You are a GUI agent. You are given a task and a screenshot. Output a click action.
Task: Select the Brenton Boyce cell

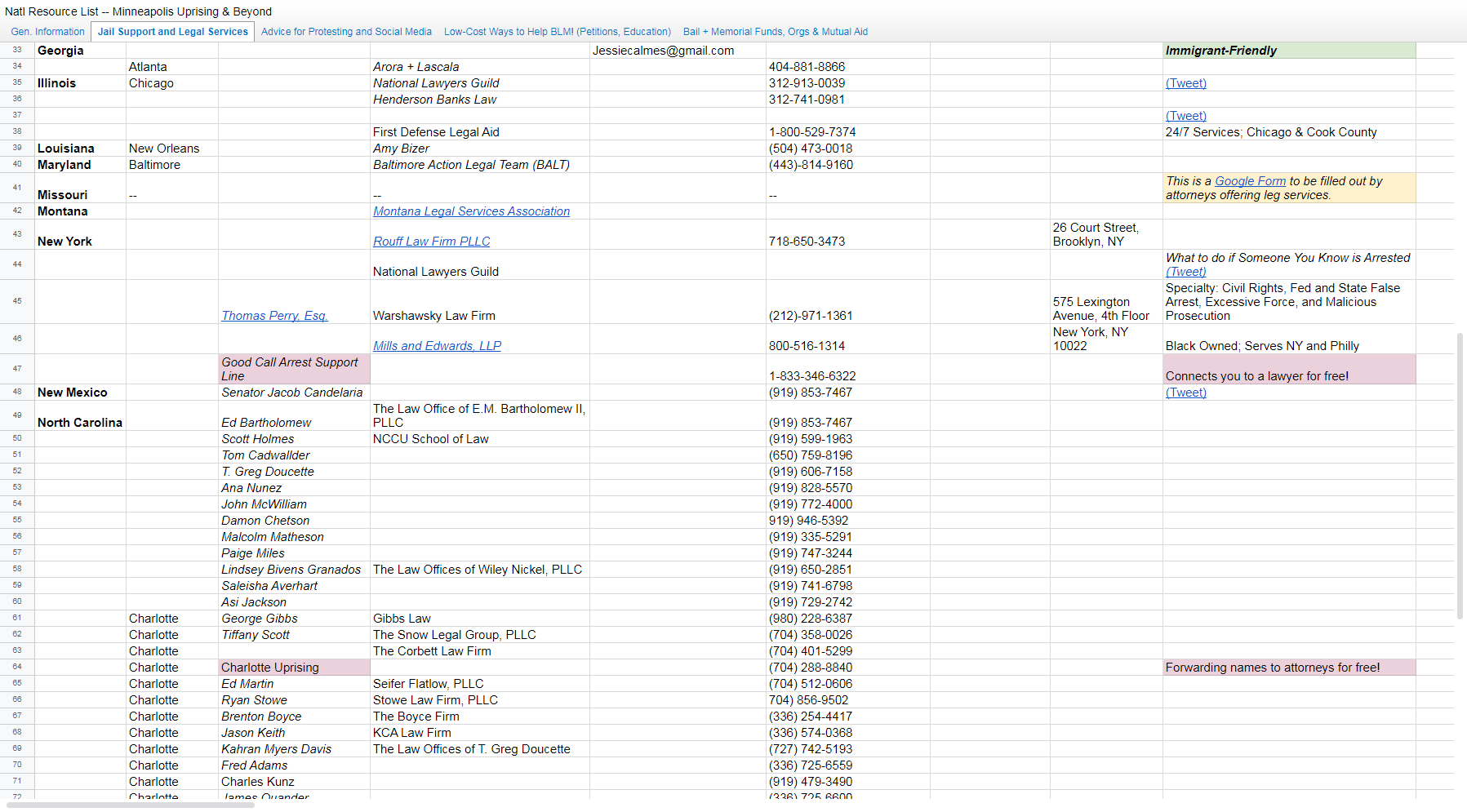tap(294, 717)
